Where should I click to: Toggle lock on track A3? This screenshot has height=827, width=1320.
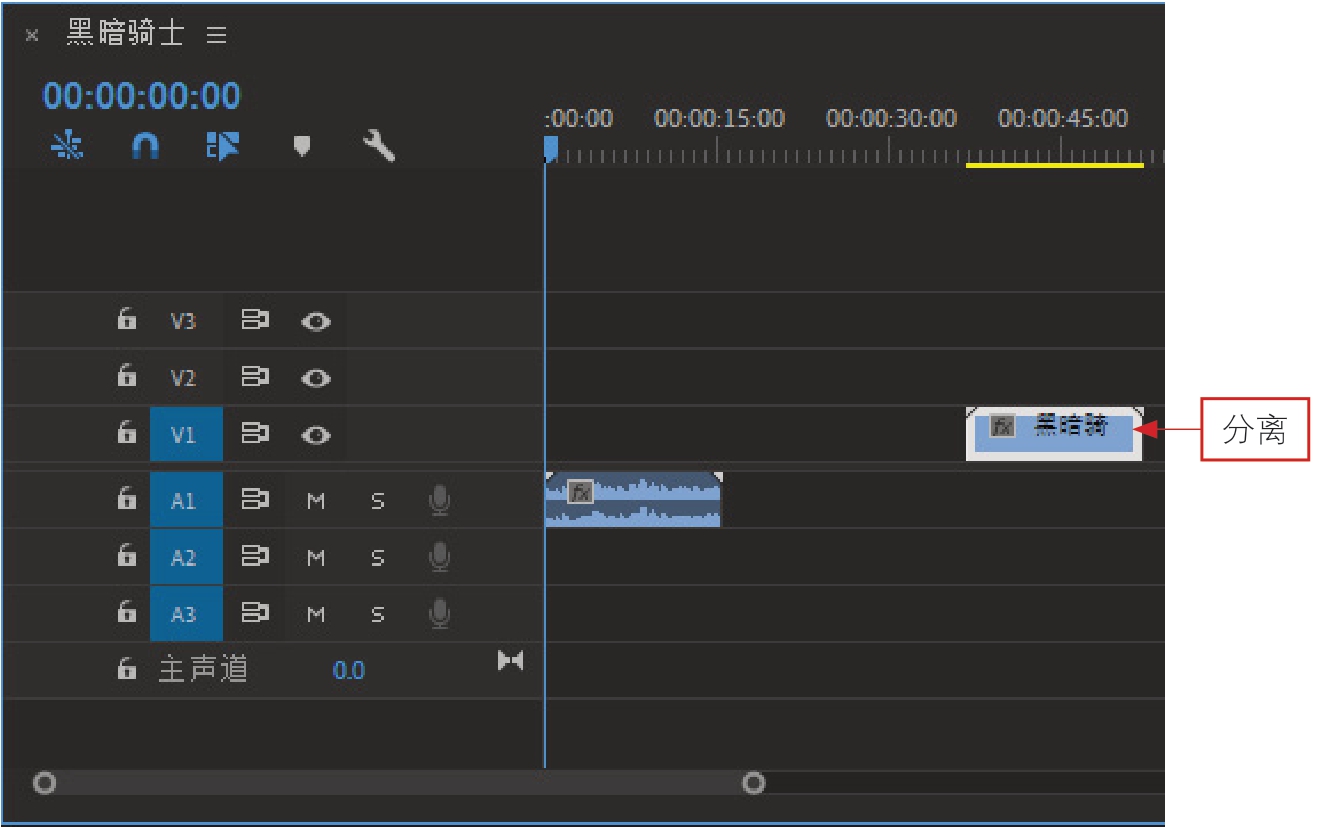click(x=126, y=613)
